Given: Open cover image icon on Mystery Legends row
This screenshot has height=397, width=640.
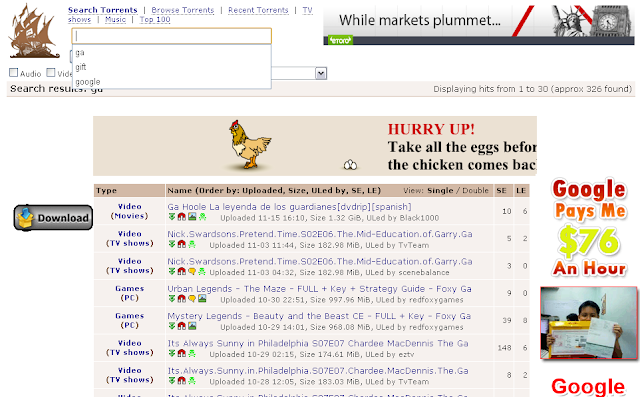Looking at the screenshot, I should tap(192, 326).
